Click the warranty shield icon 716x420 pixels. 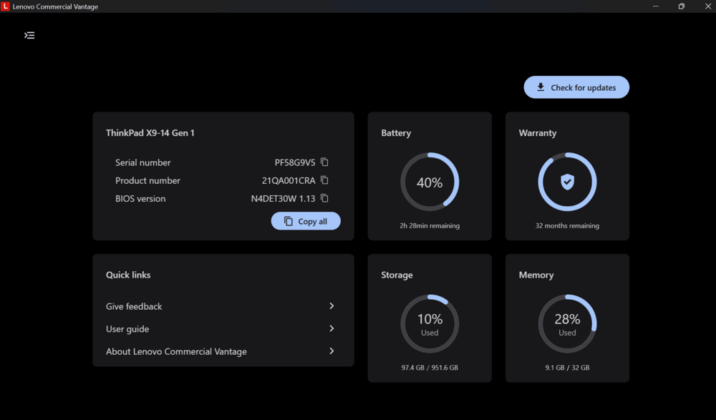coord(567,182)
